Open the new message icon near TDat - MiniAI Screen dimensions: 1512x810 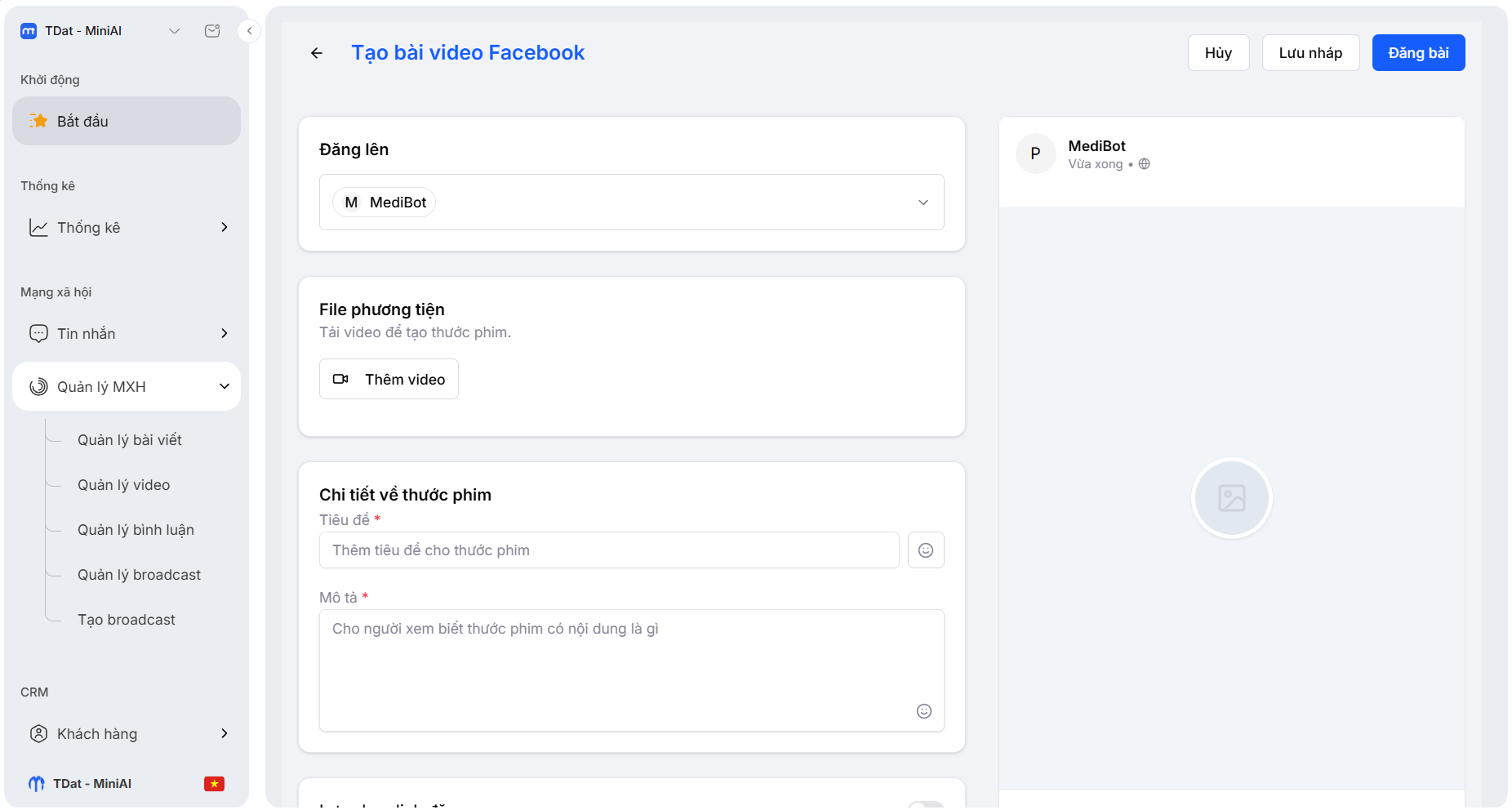[212, 31]
